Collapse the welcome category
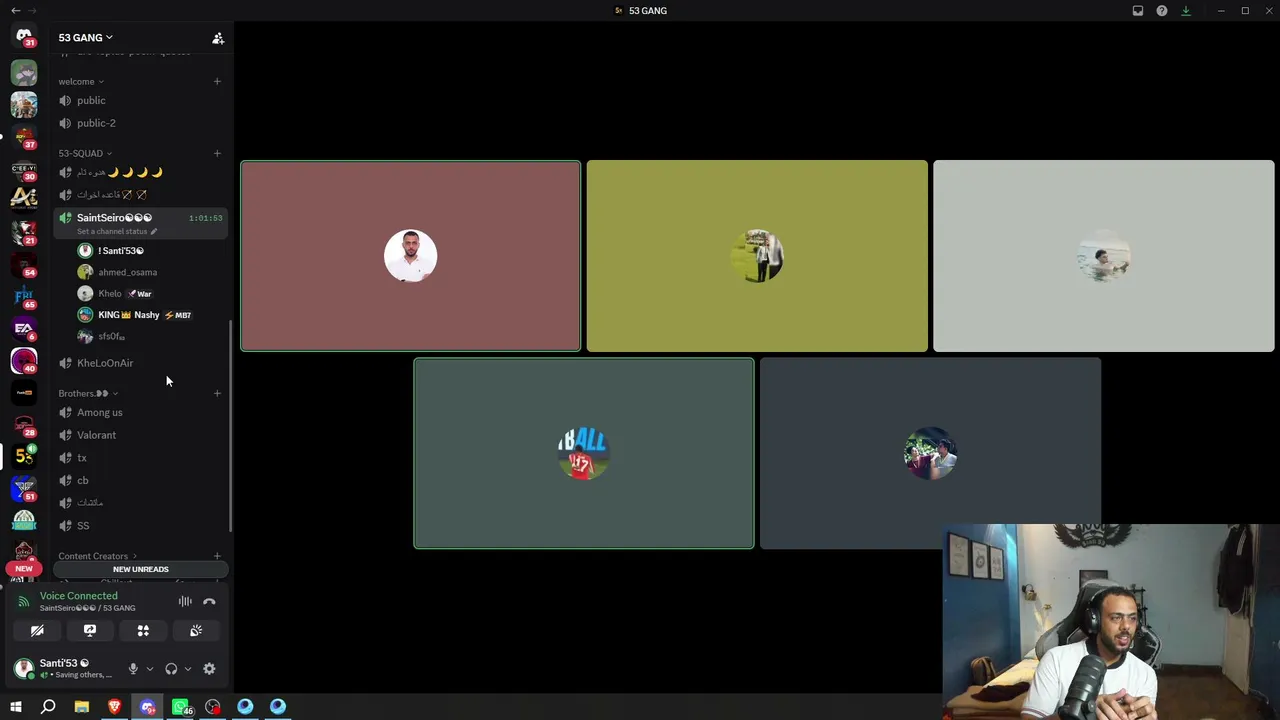This screenshot has height=720, width=1280. 81,81
